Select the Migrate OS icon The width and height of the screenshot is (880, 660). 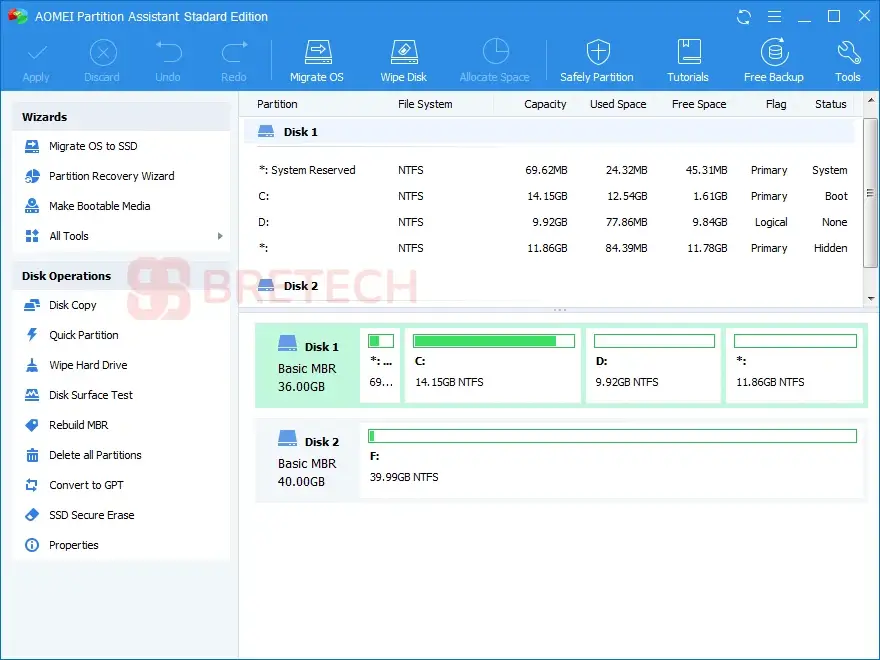317,58
